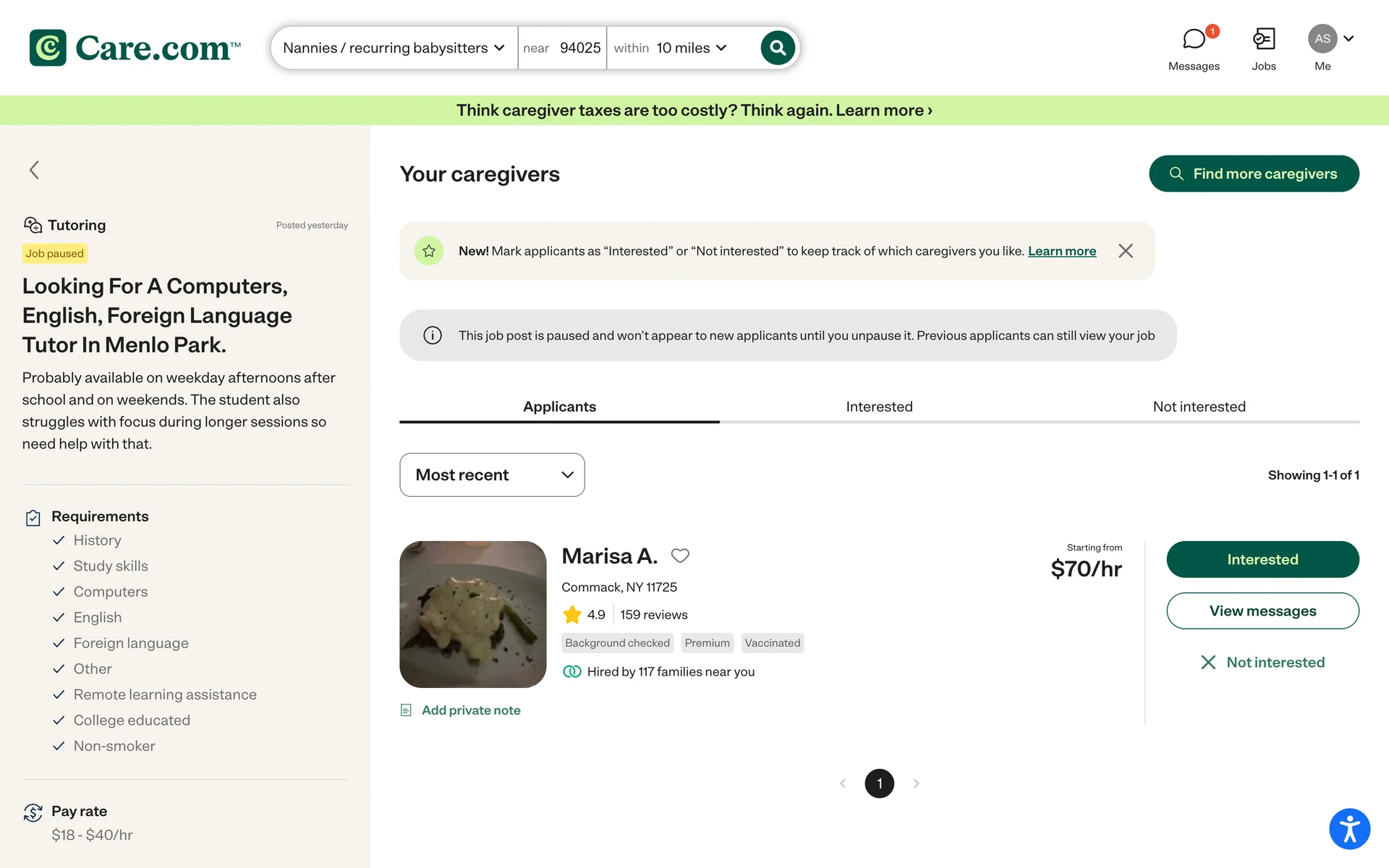Switch to the Interested tab

(879, 407)
